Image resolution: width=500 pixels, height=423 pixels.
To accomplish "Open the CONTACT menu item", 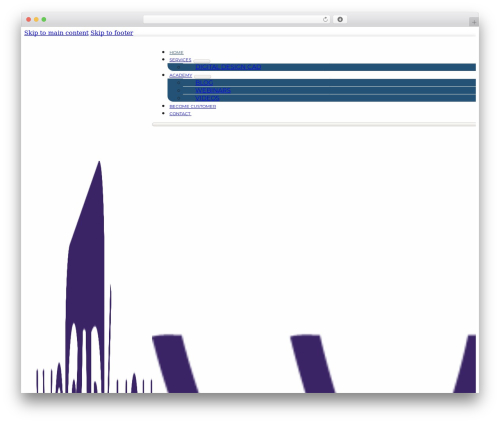I will tap(180, 114).
